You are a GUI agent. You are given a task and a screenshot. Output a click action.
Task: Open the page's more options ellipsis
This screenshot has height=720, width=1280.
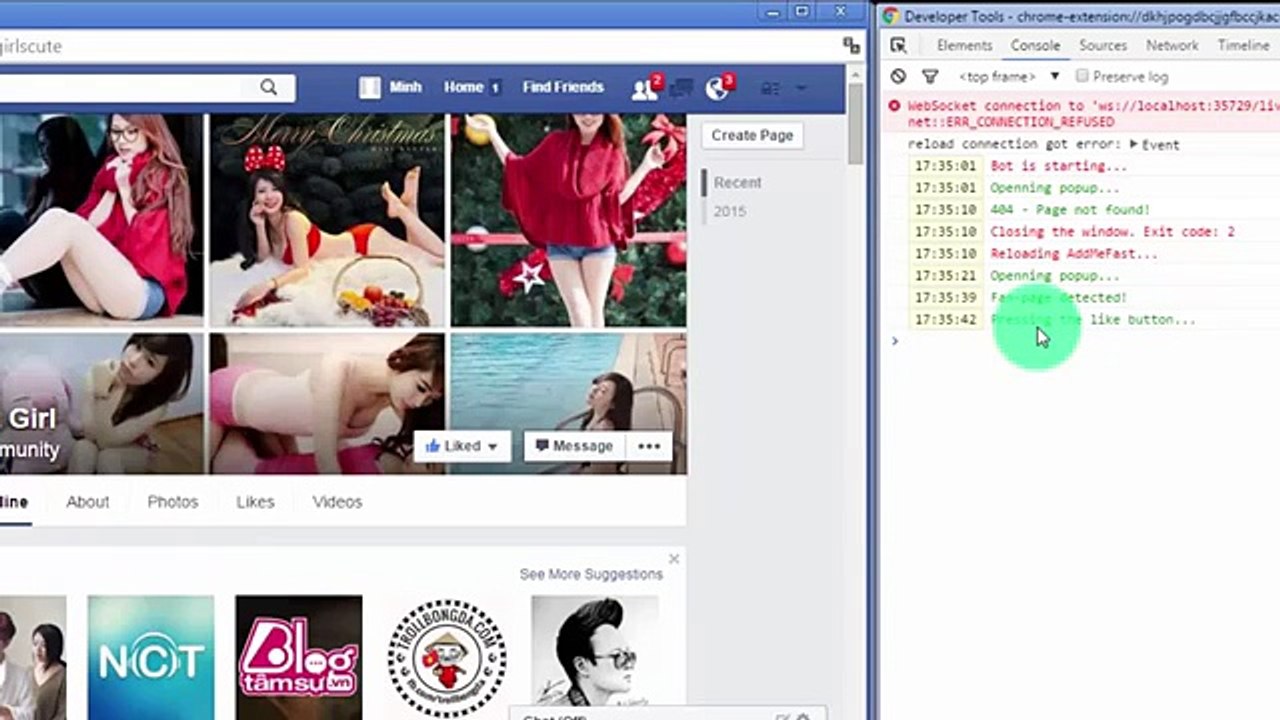pyautogui.click(x=649, y=446)
